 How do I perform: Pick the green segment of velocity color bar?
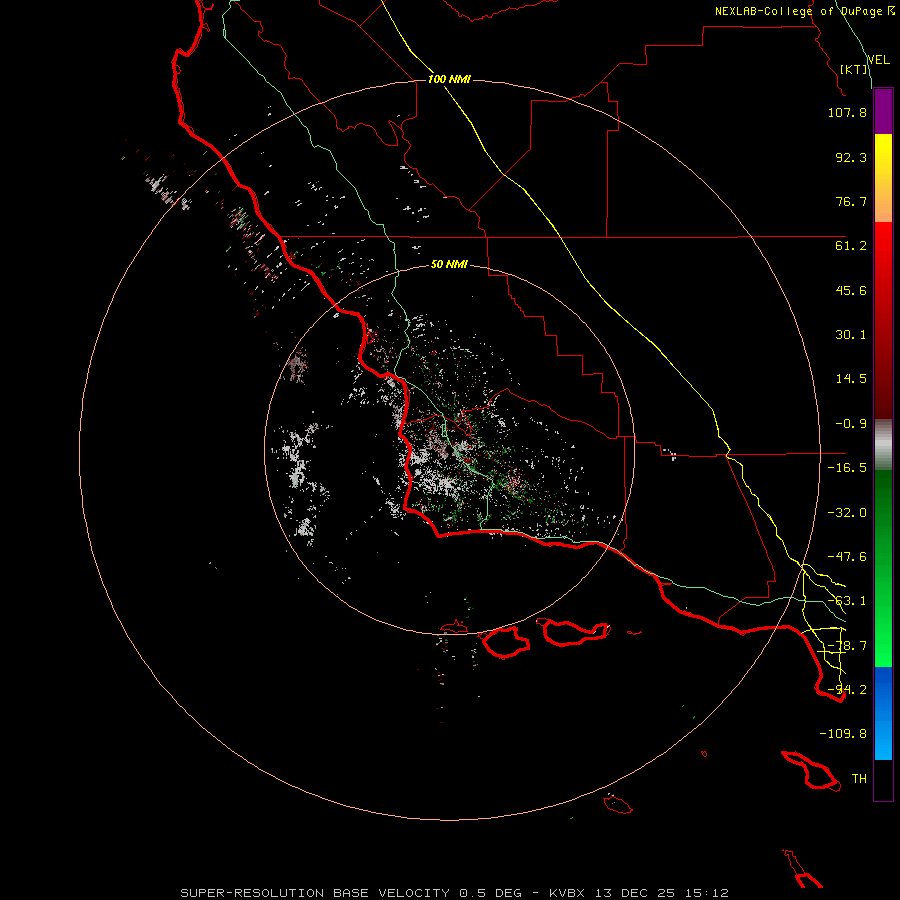click(883, 568)
